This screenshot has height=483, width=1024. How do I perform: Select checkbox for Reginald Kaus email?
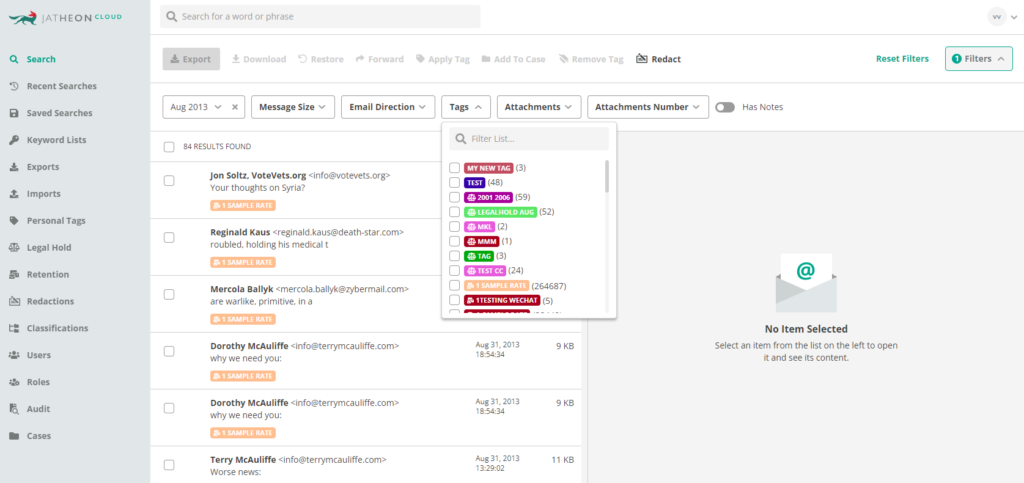tap(169, 238)
